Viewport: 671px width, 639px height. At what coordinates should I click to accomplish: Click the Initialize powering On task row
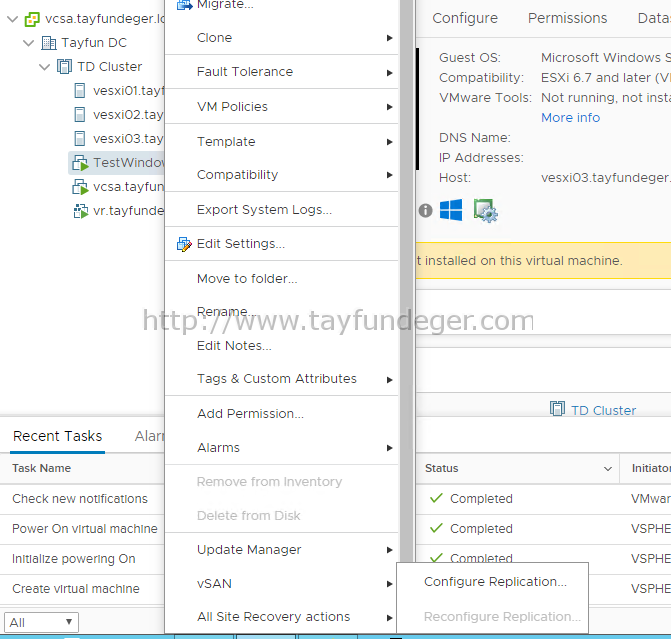(x=74, y=559)
